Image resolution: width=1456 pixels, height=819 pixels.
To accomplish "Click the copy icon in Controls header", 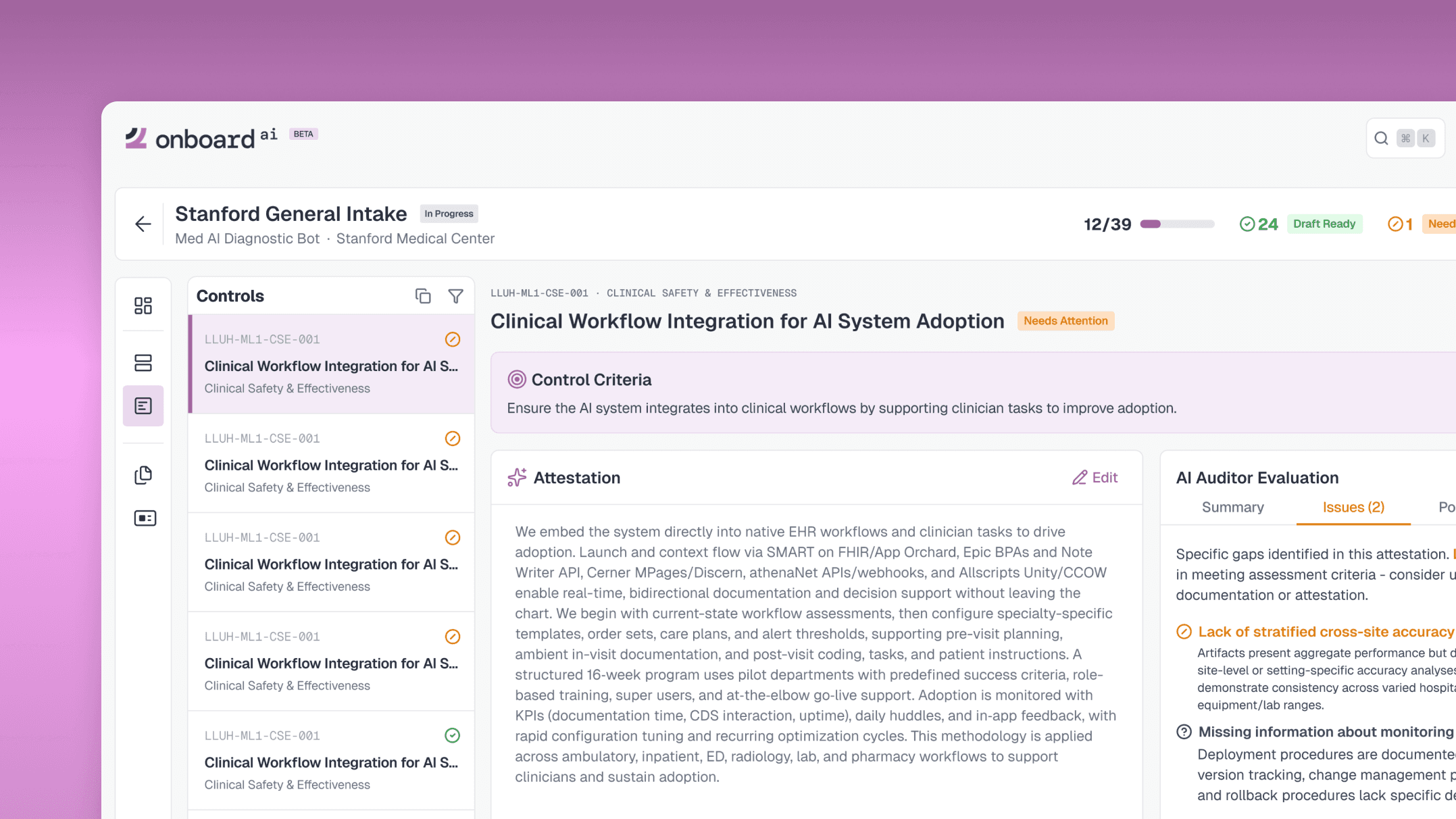I will [x=422, y=296].
